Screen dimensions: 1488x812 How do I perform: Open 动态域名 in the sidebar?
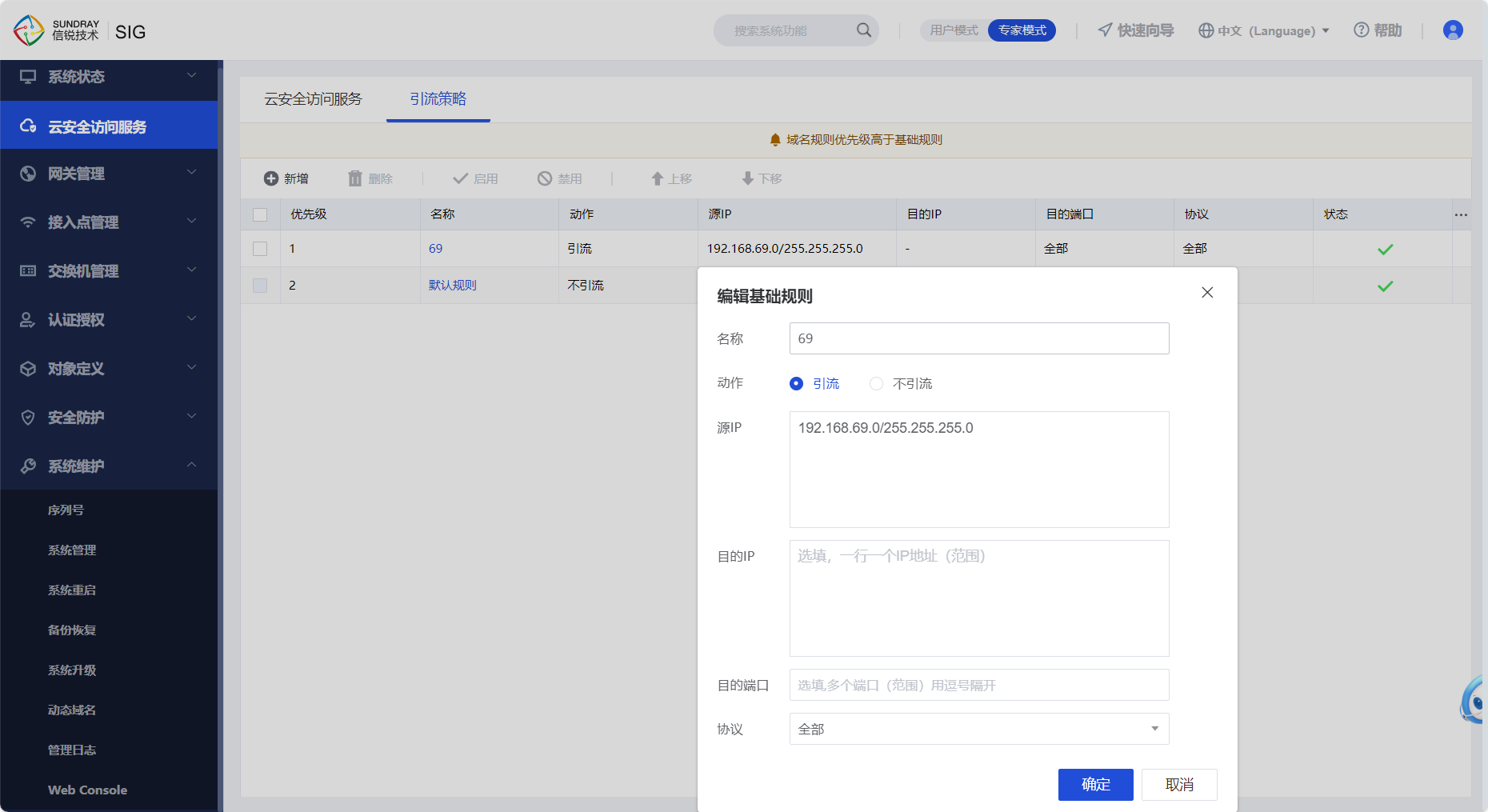[72, 710]
